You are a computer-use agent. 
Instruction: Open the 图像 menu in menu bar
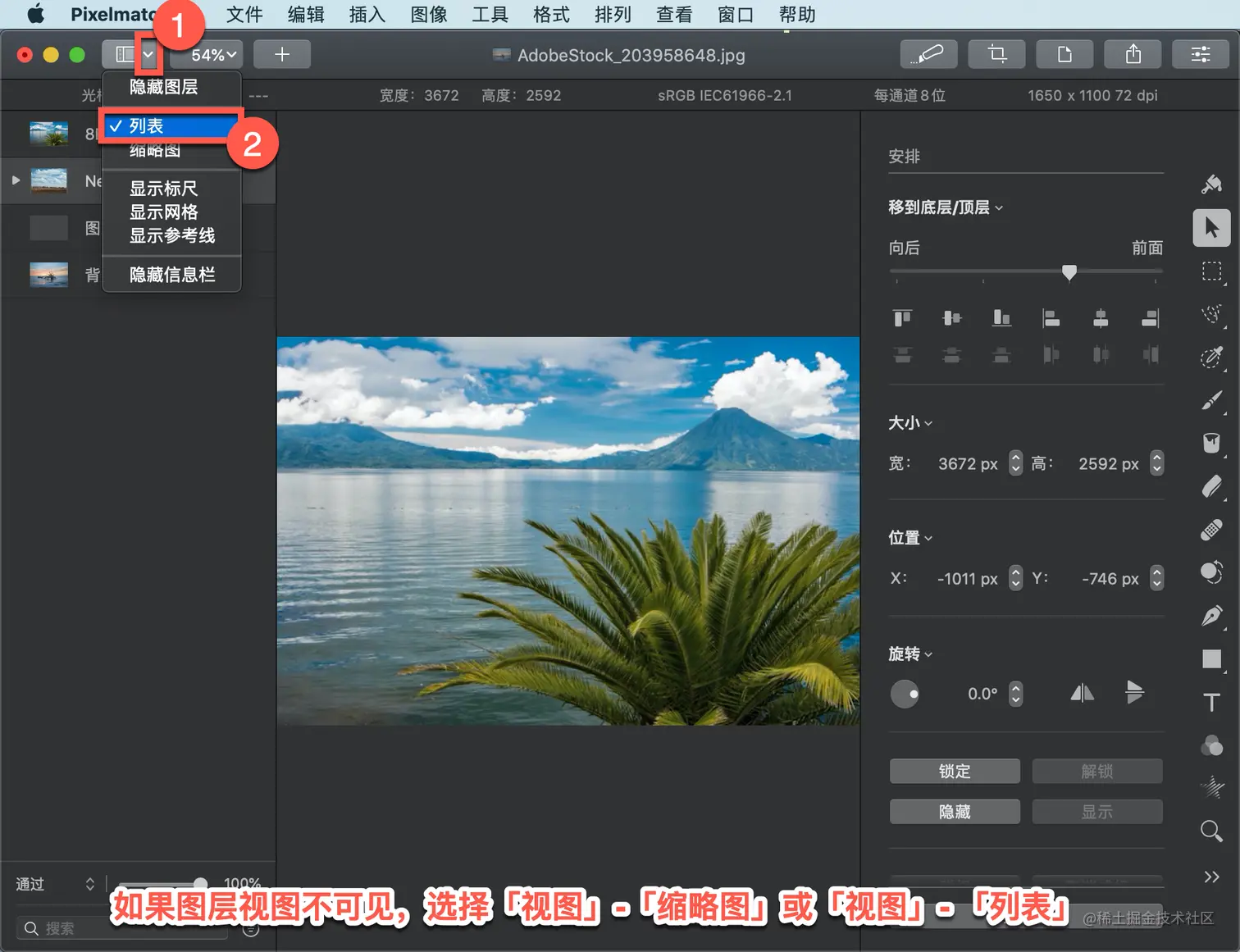[x=429, y=15]
